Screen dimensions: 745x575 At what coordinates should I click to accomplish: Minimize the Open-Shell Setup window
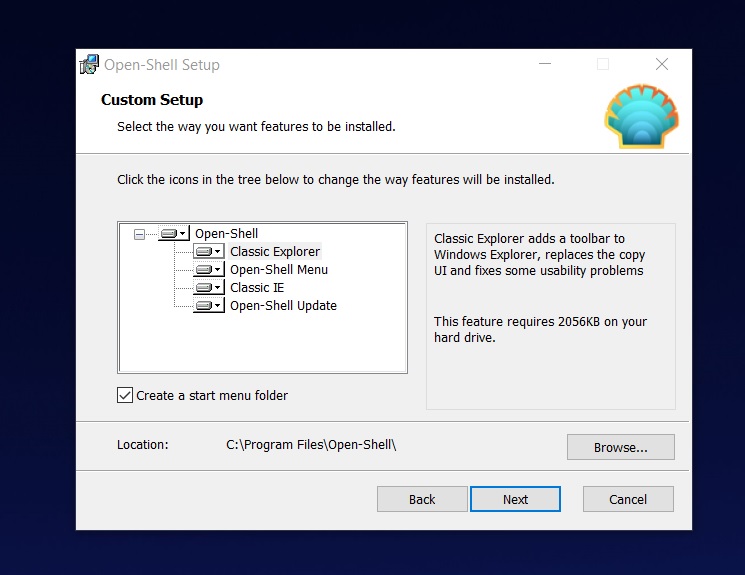545,64
